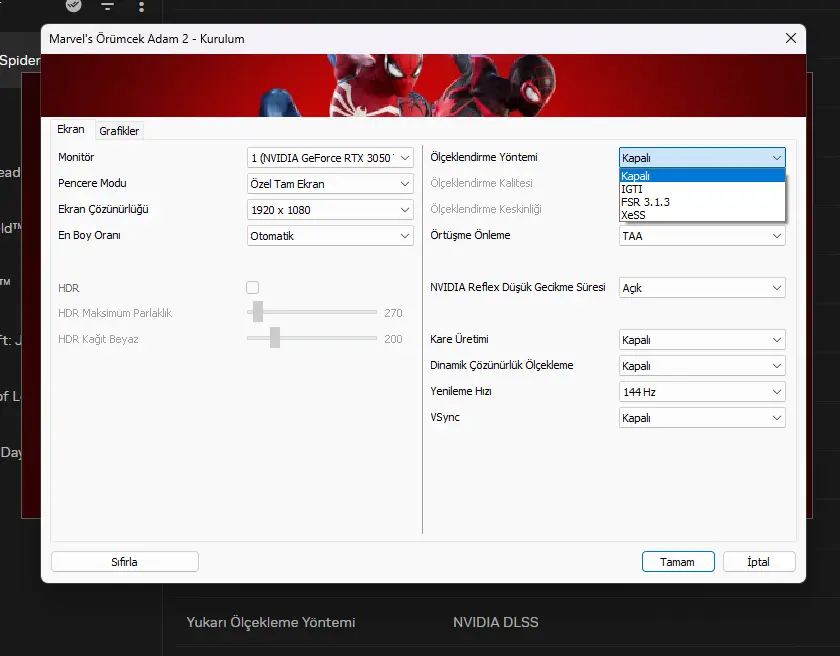Open the Yenileme Hızı dropdown
The width and height of the screenshot is (840, 656).
coord(702,391)
